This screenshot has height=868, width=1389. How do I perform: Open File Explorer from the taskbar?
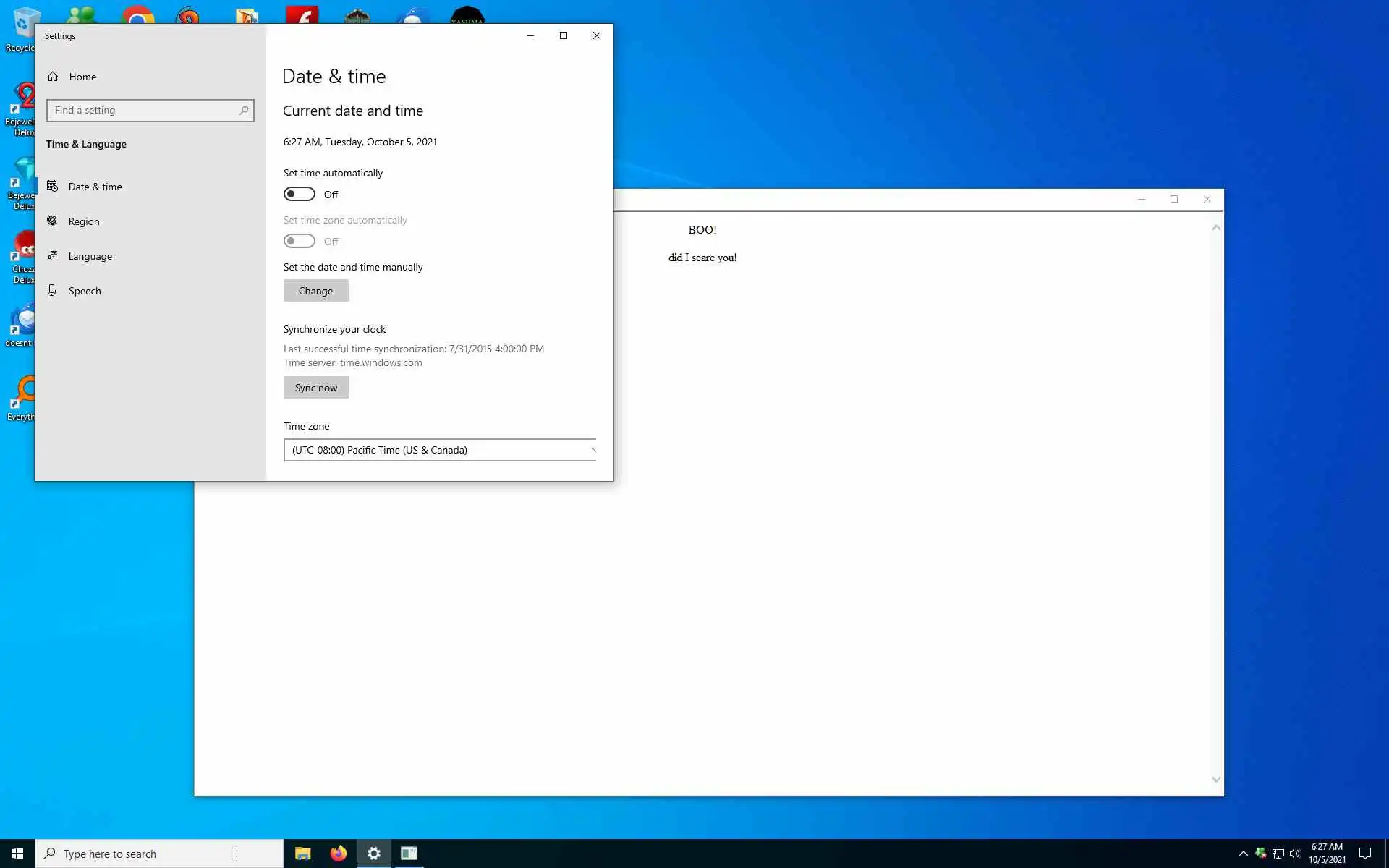click(x=302, y=854)
